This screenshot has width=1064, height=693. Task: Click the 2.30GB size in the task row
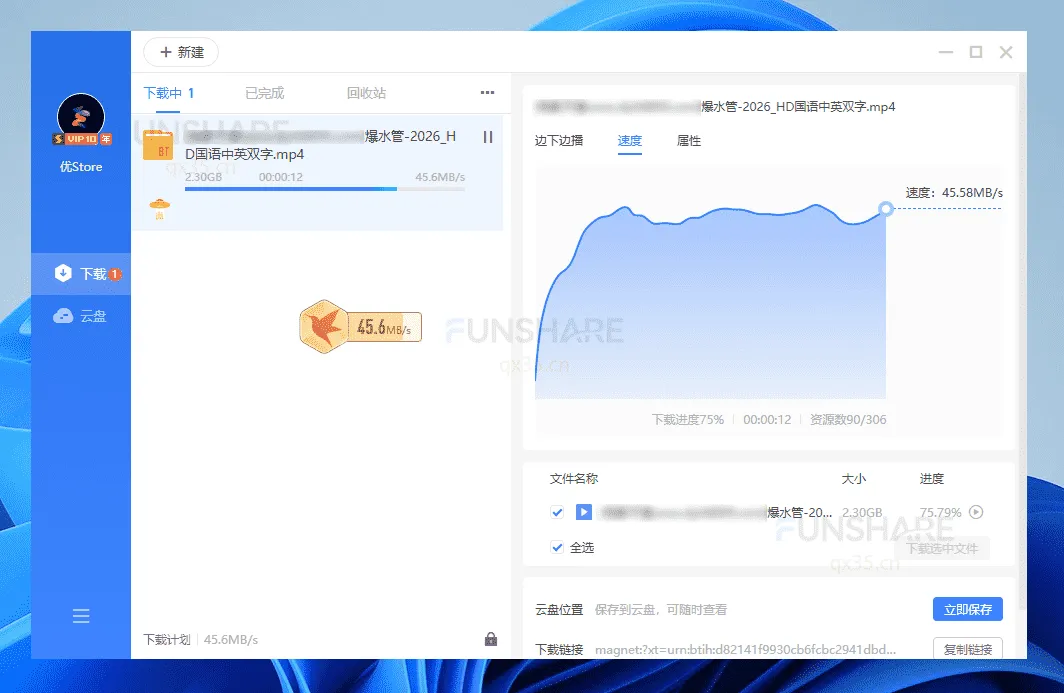click(204, 177)
